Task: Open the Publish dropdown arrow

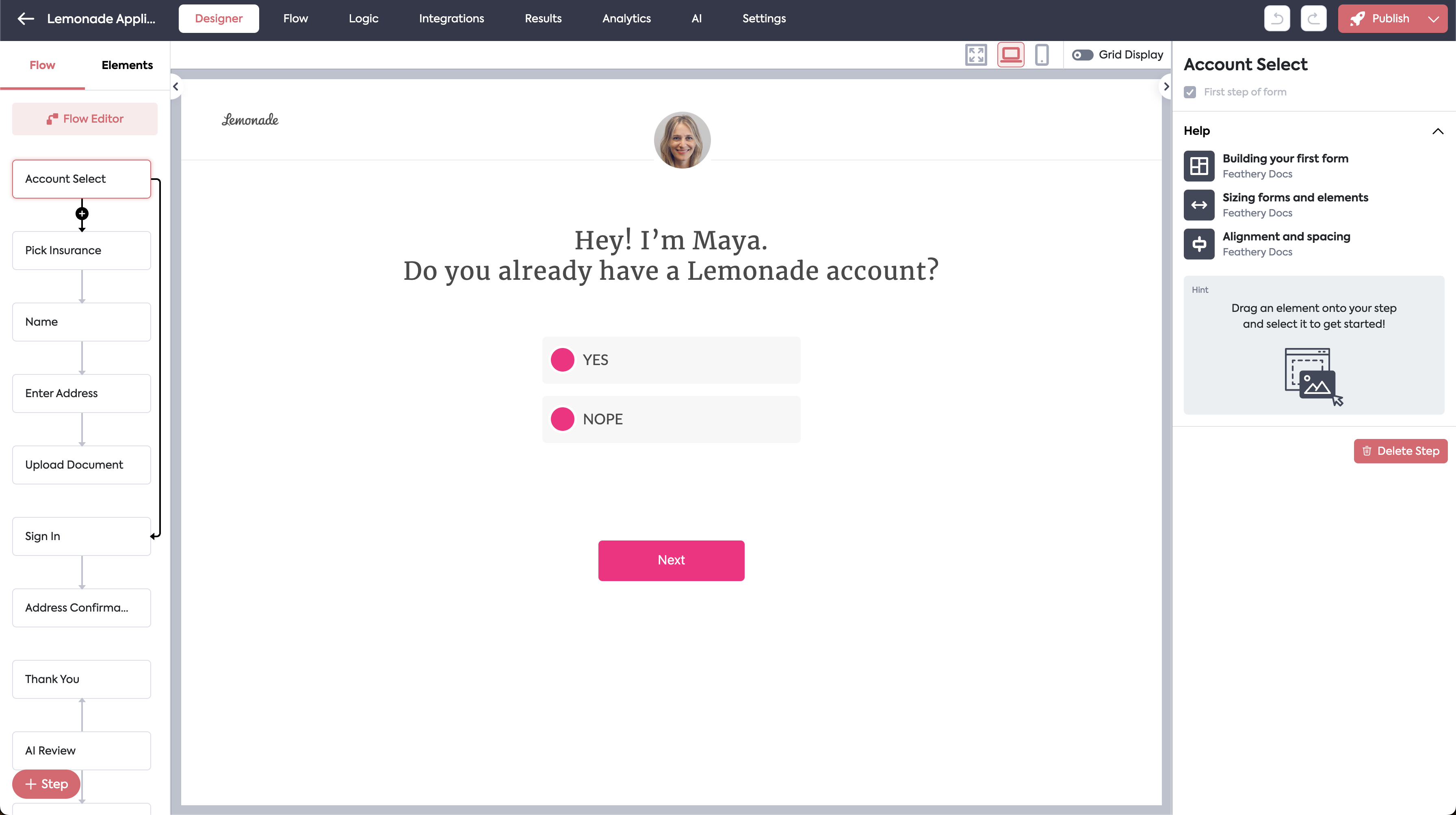Action: pyautogui.click(x=1433, y=19)
